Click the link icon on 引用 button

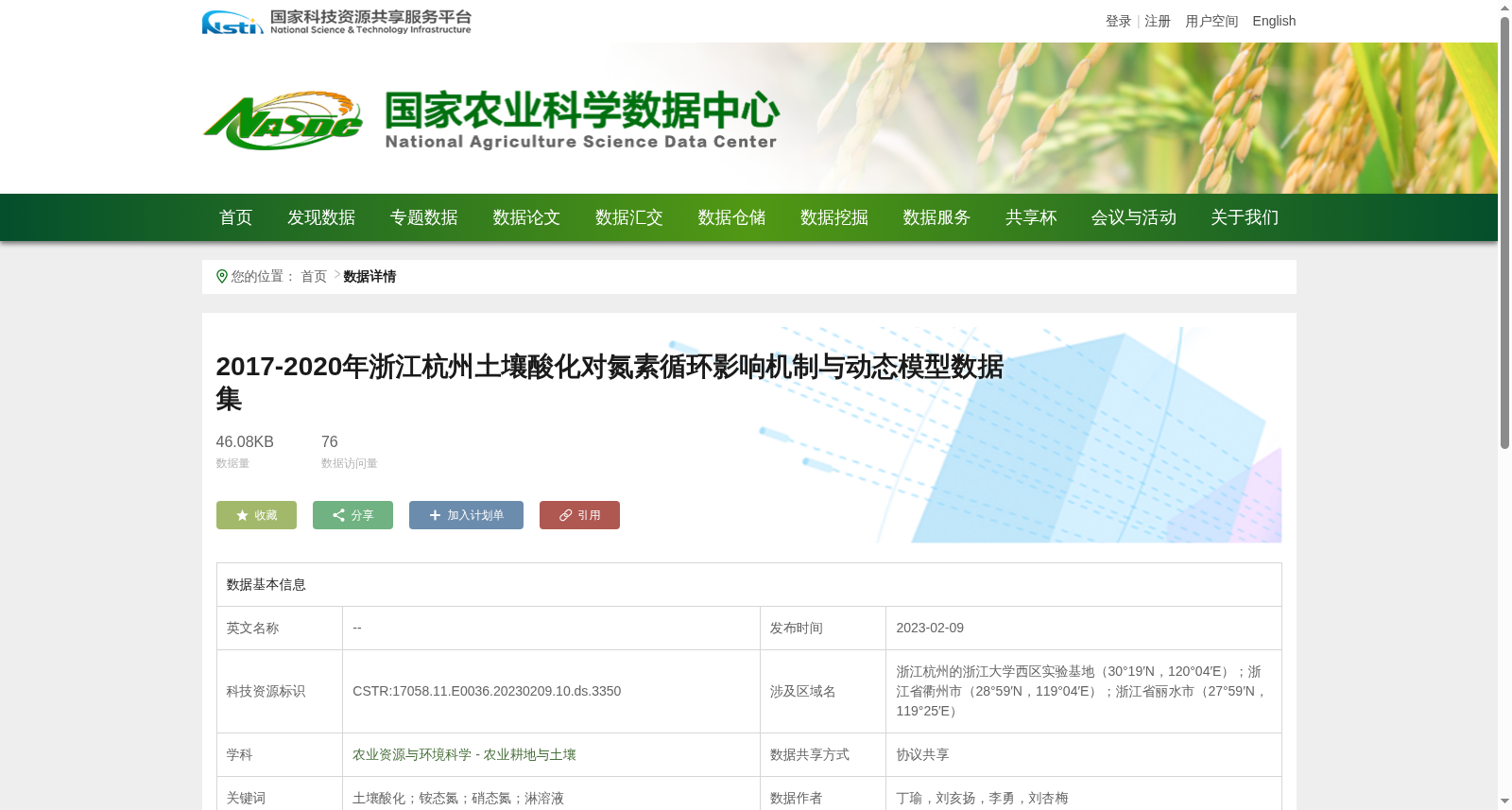click(565, 516)
